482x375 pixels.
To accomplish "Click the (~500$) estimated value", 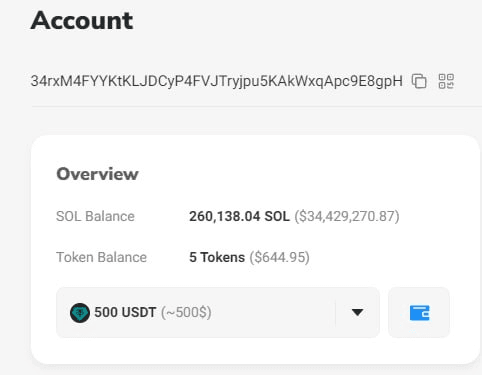I will tap(186, 313).
